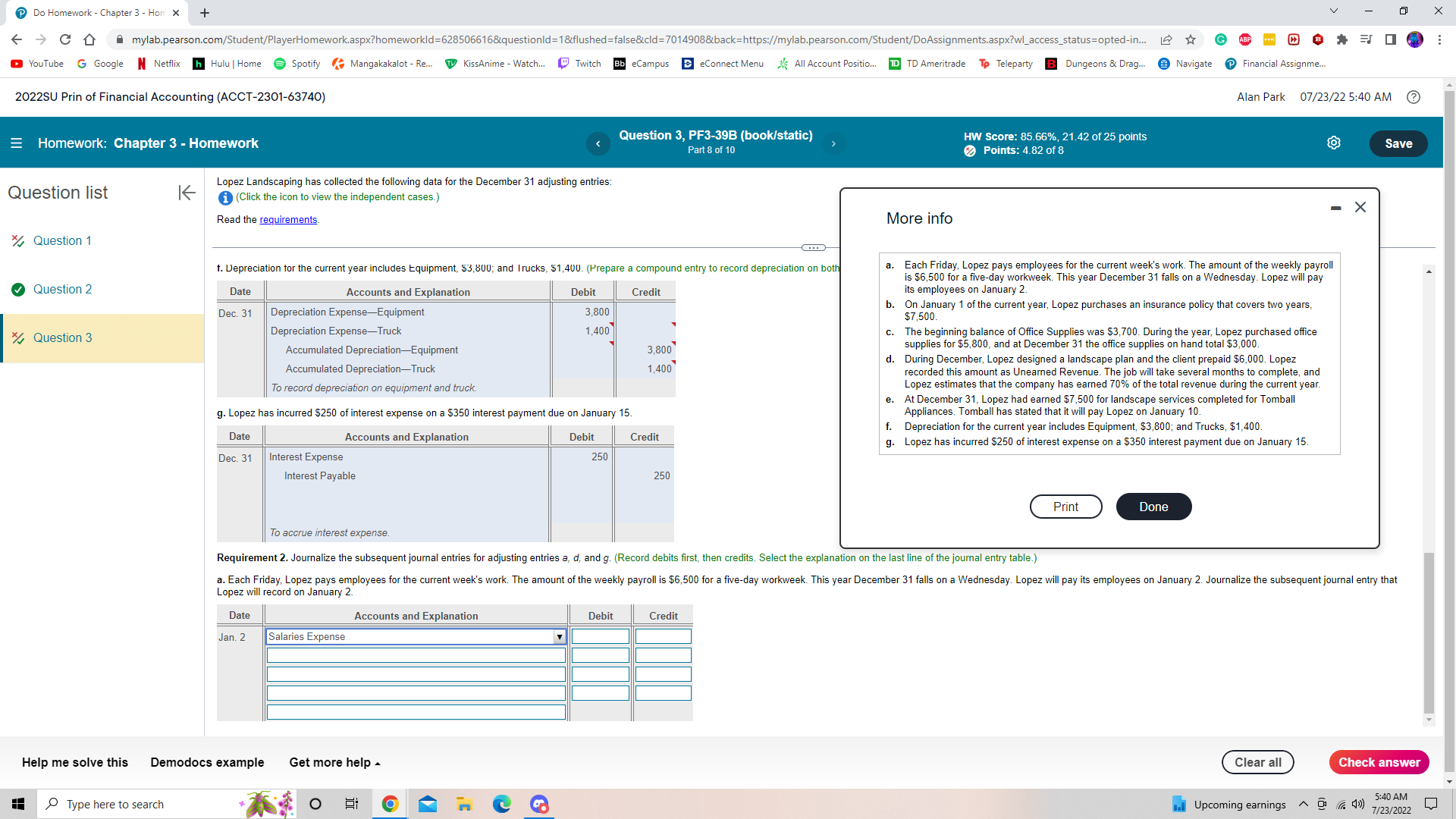
Task: Click the Done button in More info
Action: click(1153, 507)
